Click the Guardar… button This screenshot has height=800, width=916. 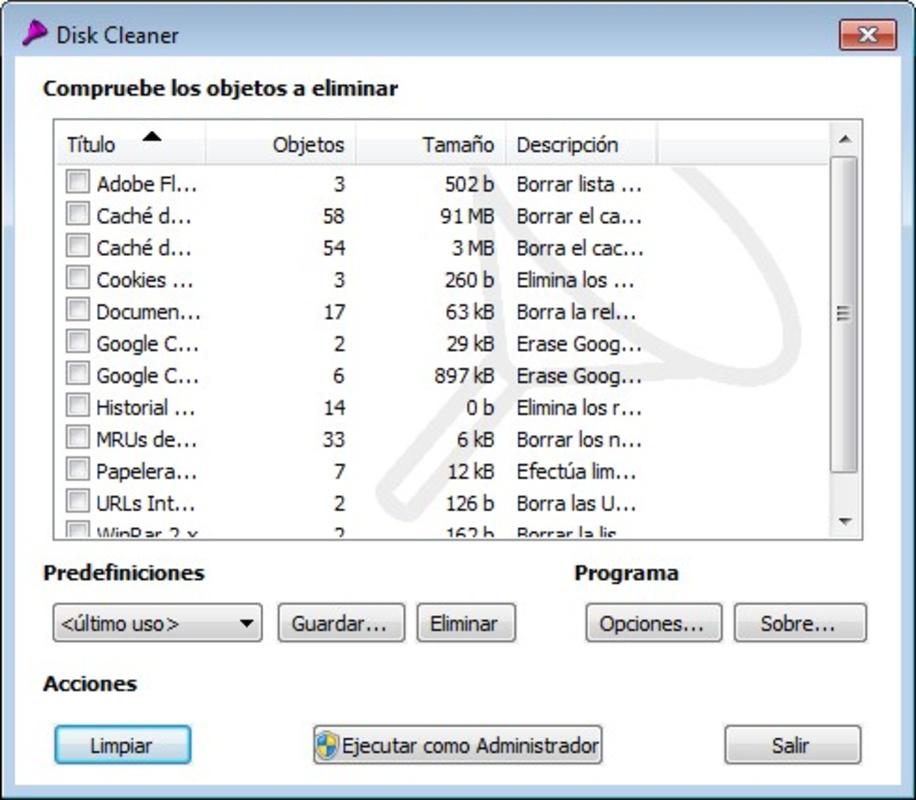click(x=341, y=623)
